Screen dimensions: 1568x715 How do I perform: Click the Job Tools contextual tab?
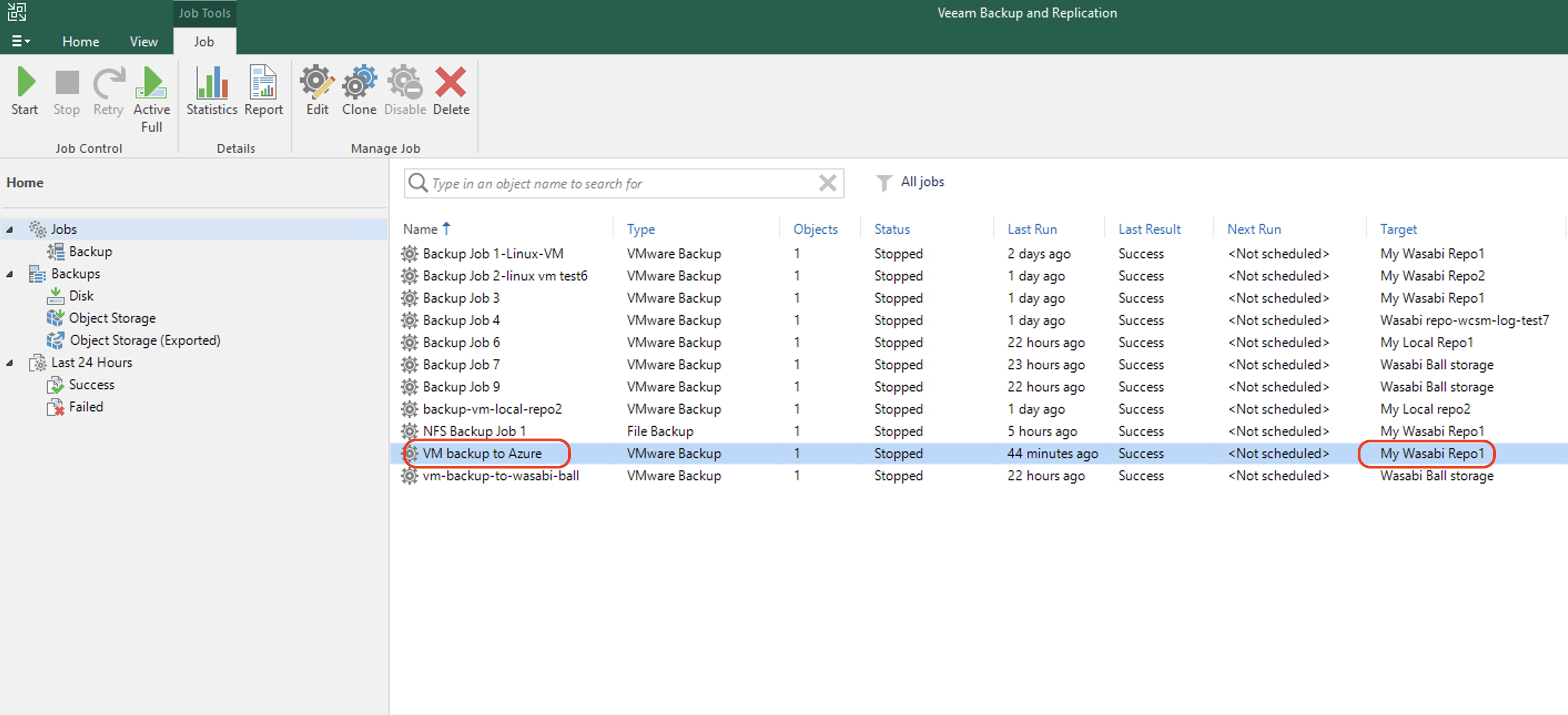205,13
